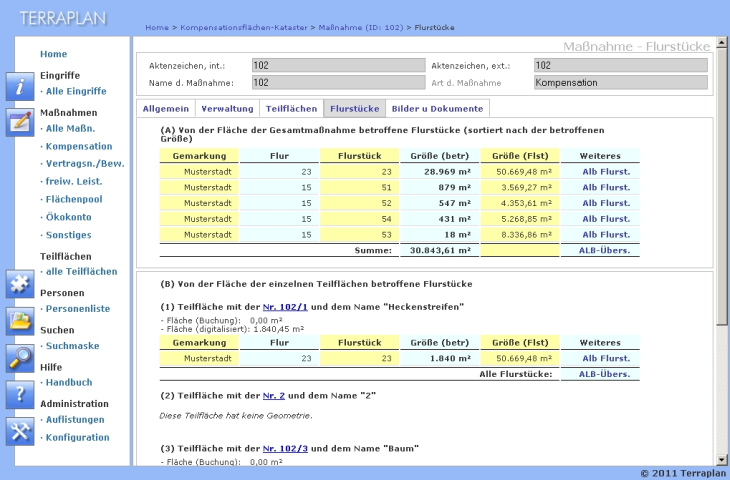Click the notepad pencil icon beside Maßnahmen

click(20, 122)
